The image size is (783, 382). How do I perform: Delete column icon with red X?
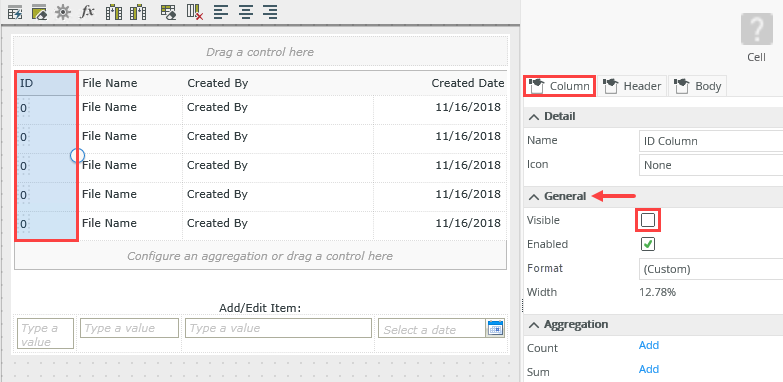(x=195, y=11)
